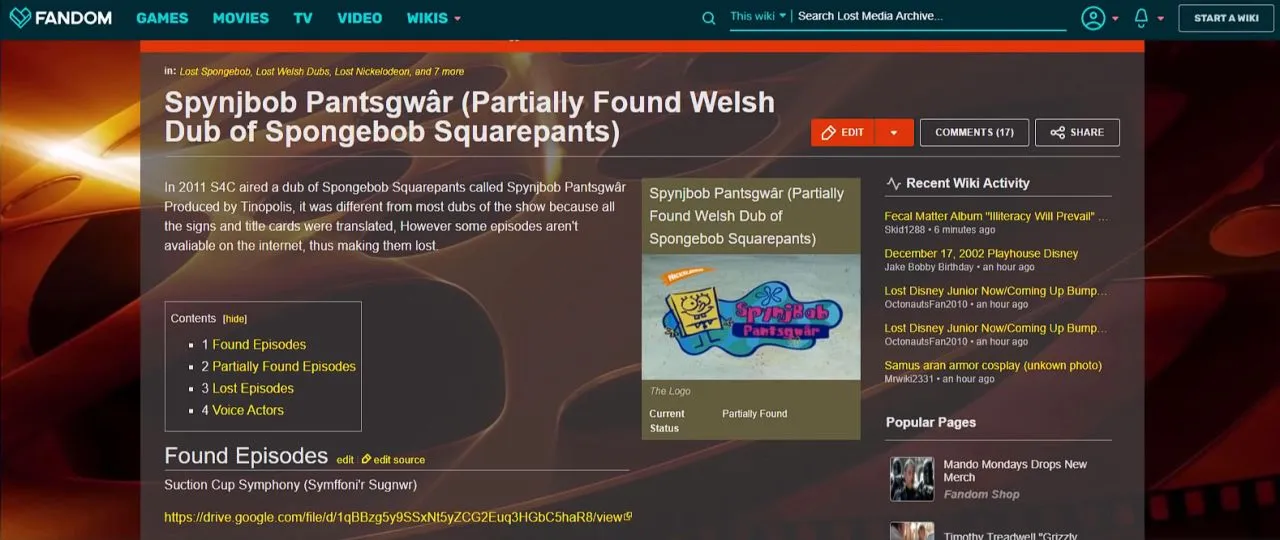Expand the account dropdown arrow
This screenshot has width=1280, height=540.
tap(1115, 19)
